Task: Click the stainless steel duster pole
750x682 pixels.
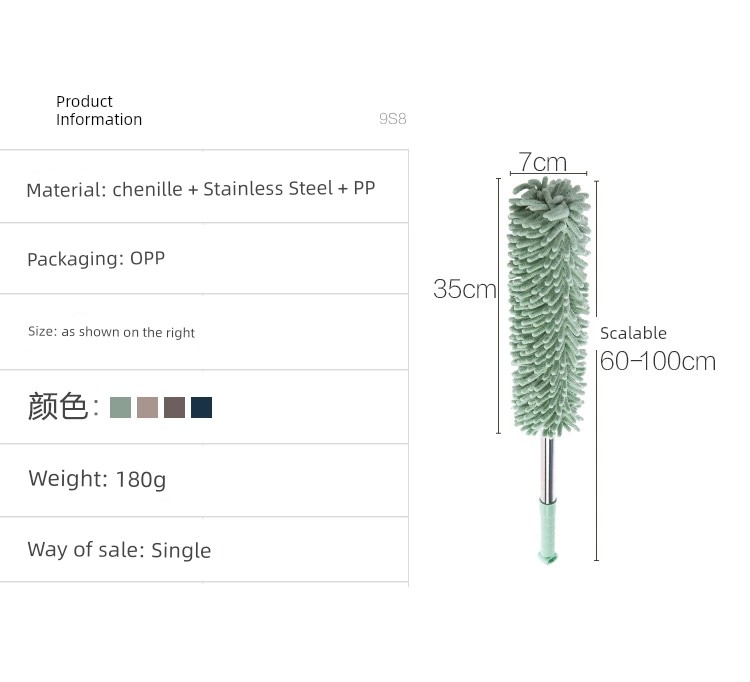Action: 548,468
